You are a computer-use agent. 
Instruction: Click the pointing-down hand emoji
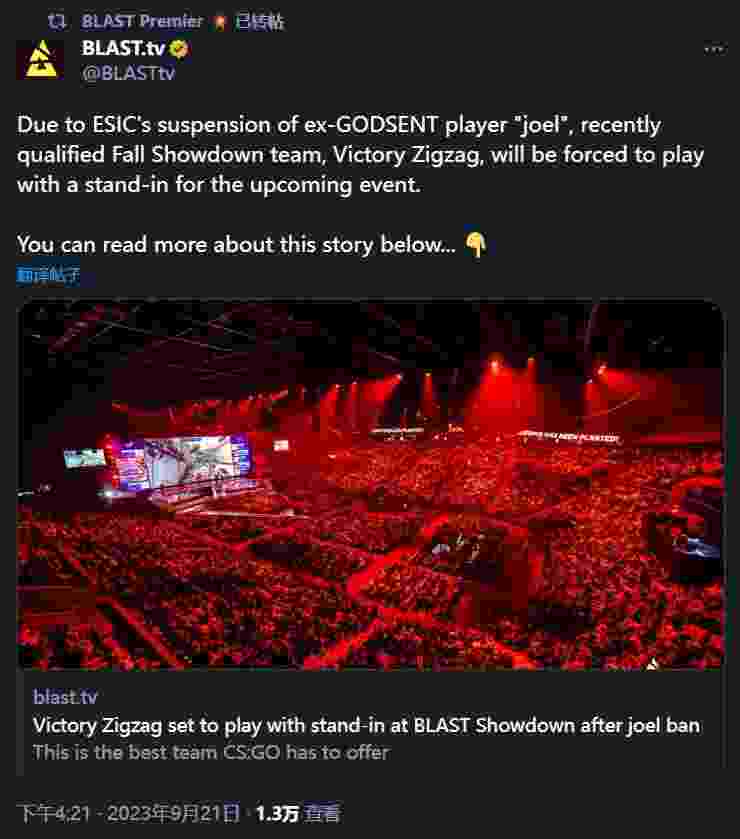click(x=476, y=245)
